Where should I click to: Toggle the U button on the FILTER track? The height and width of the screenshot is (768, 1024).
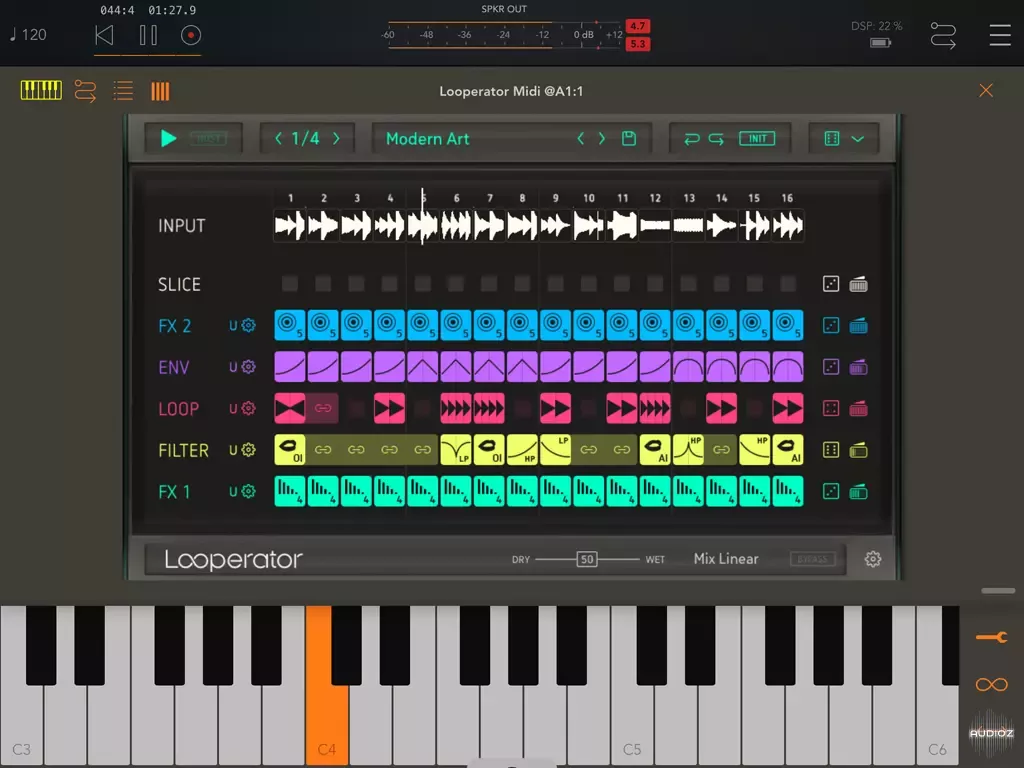pyautogui.click(x=233, y=450)
